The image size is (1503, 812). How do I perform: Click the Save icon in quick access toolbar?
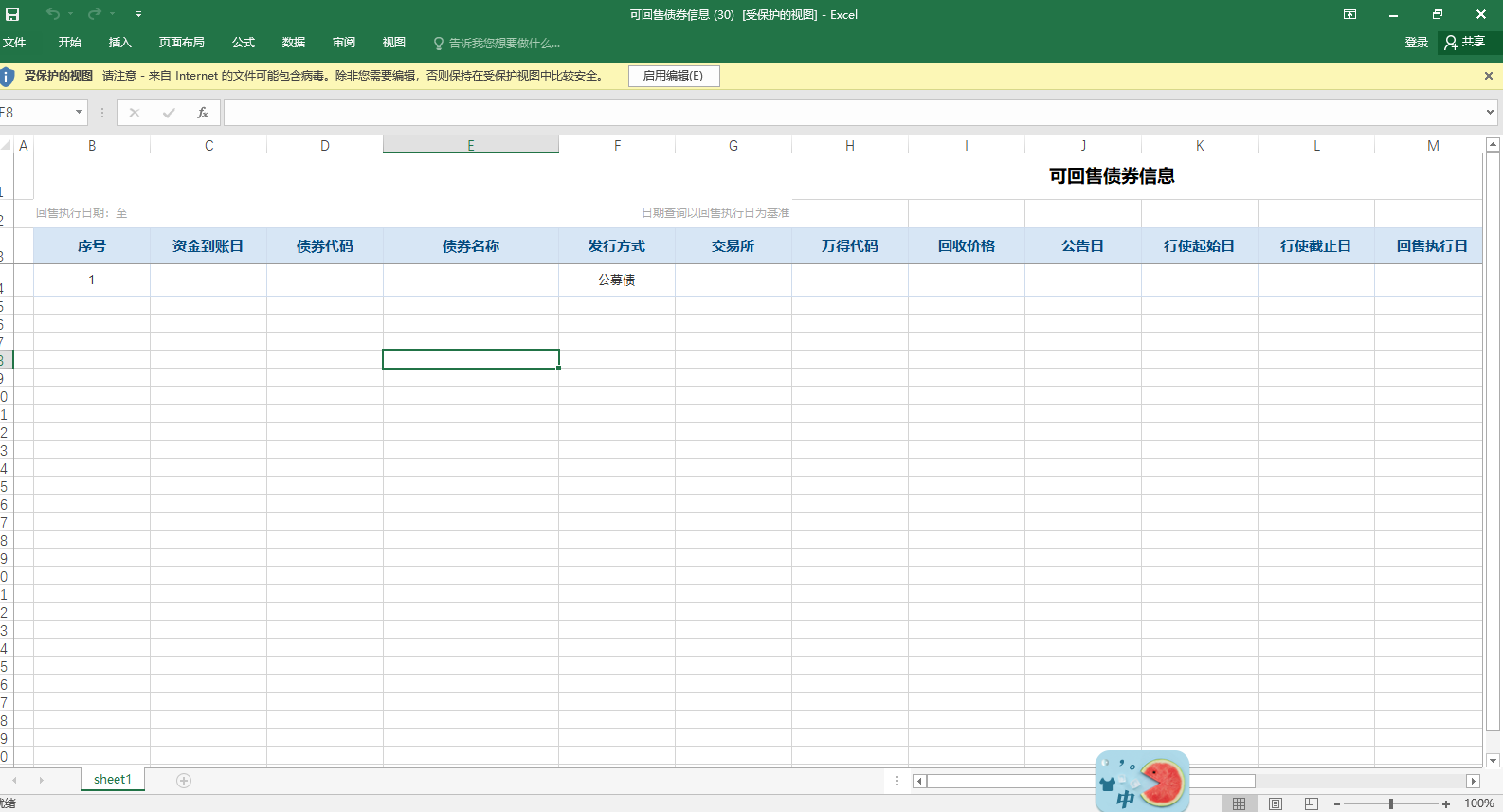(x=12, y=14)
